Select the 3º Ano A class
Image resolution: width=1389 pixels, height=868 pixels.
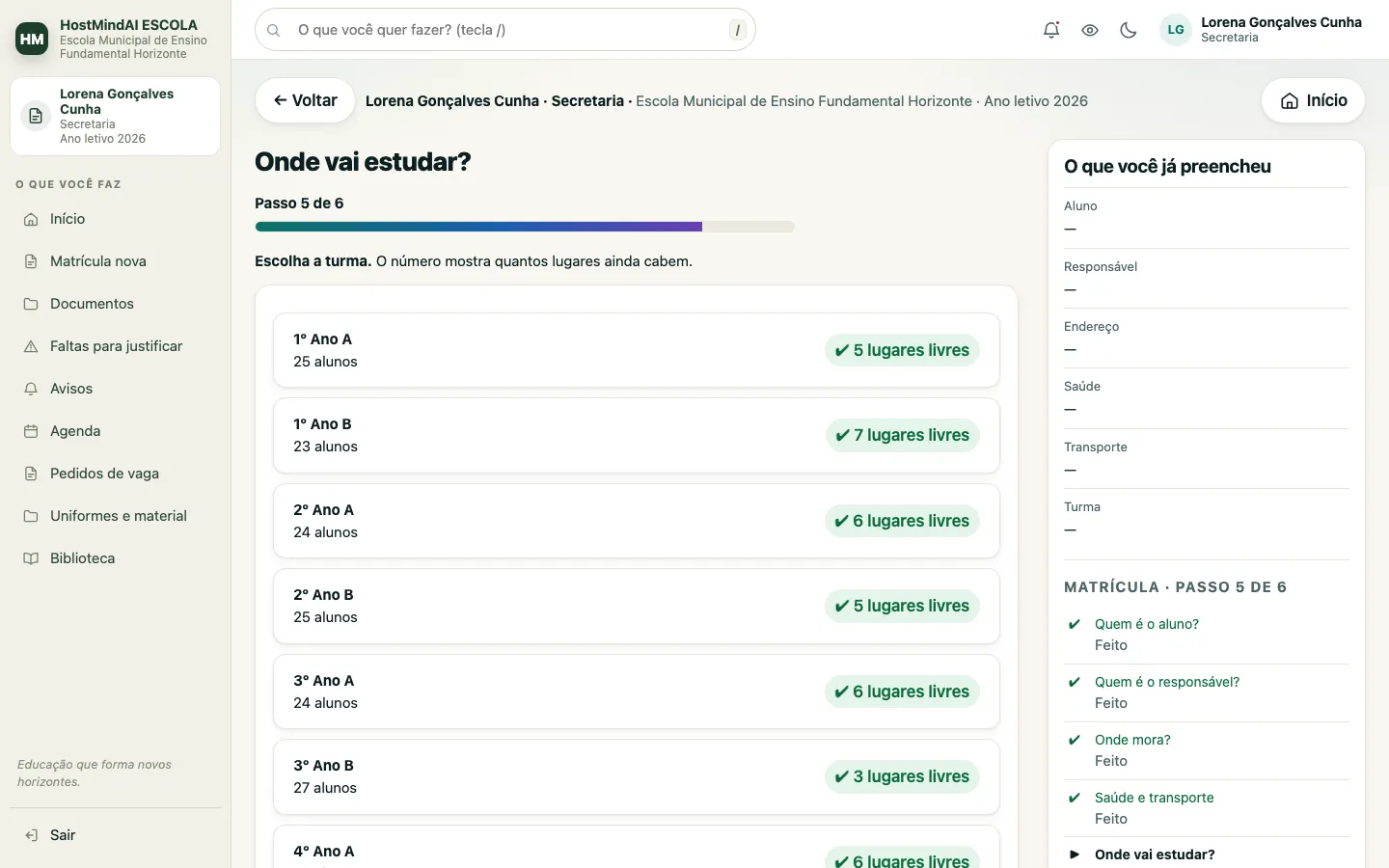(637, 692)
